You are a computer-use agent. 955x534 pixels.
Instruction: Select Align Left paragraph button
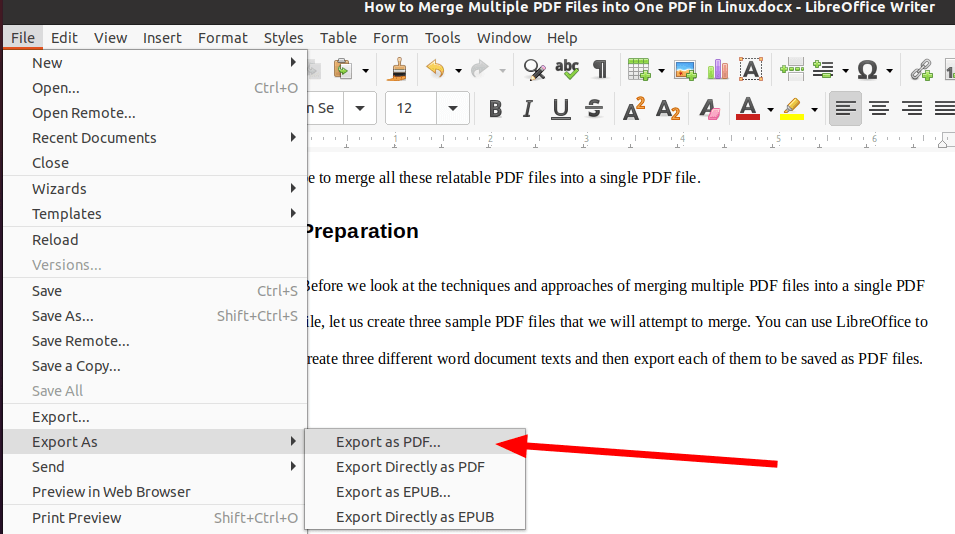point(845,109)
